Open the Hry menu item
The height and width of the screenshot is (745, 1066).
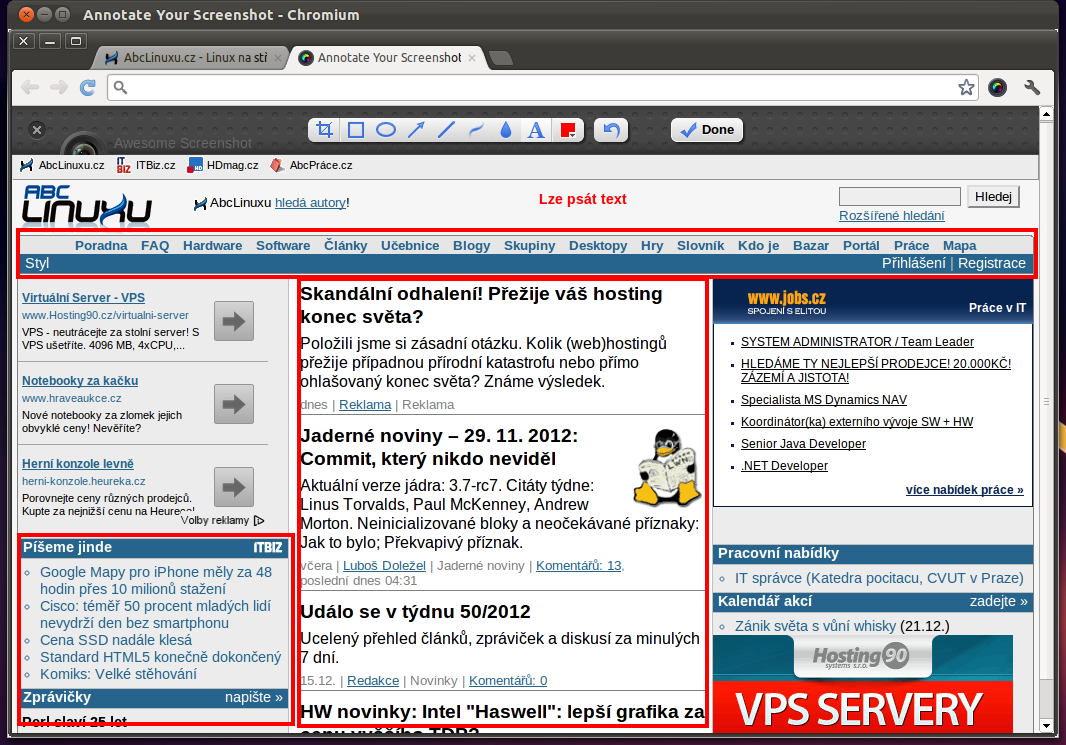click(652, 245)
